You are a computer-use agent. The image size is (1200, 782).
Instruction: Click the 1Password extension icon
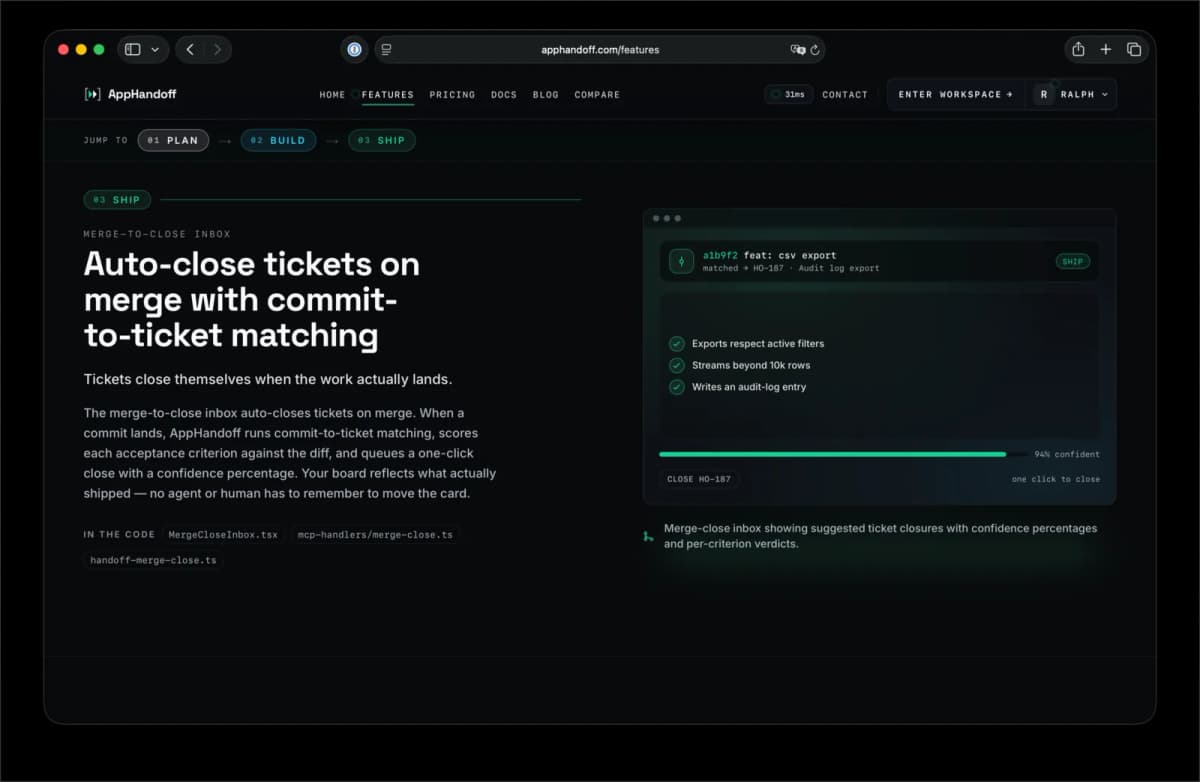[x=354, y=49]
